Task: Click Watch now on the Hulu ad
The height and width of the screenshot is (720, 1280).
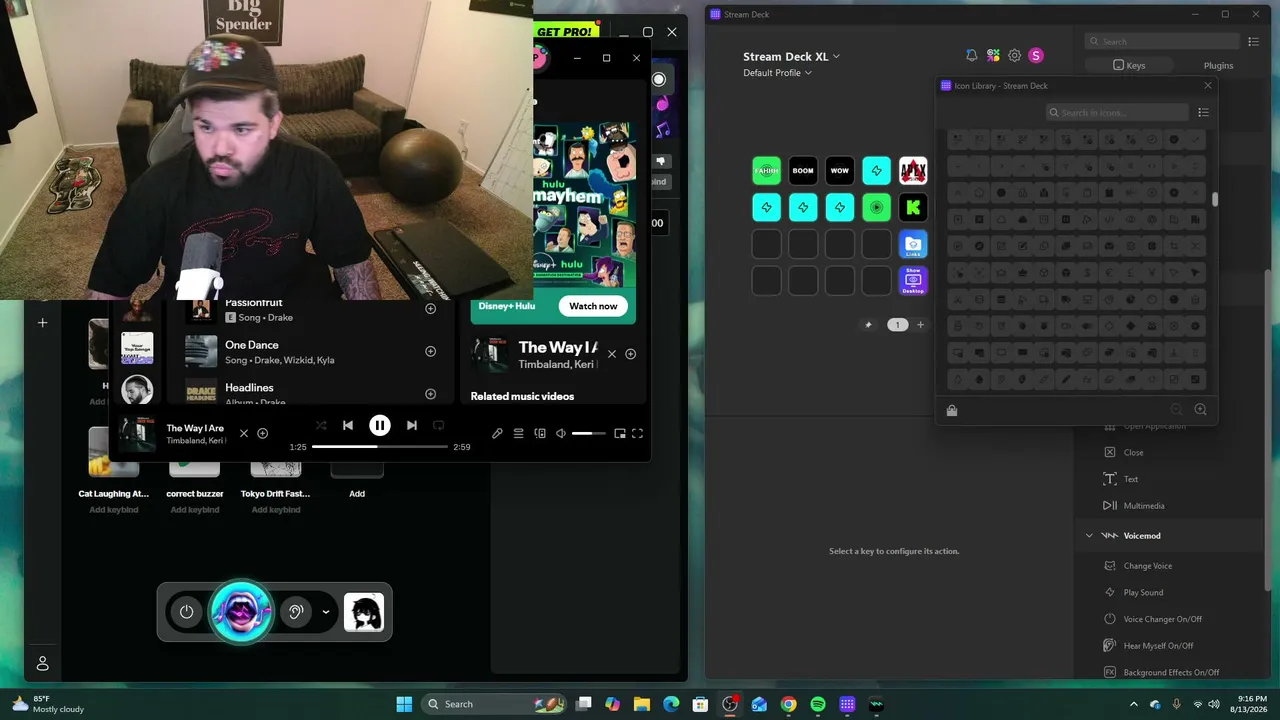Action: tap(593, 306)
